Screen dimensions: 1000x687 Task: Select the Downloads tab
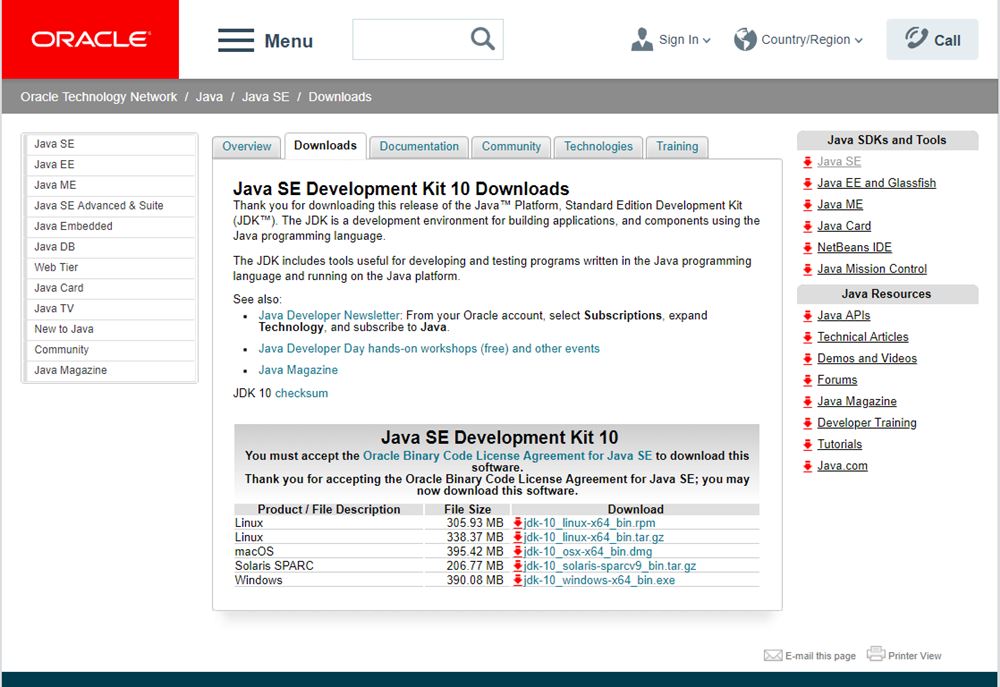pos(325,145)
